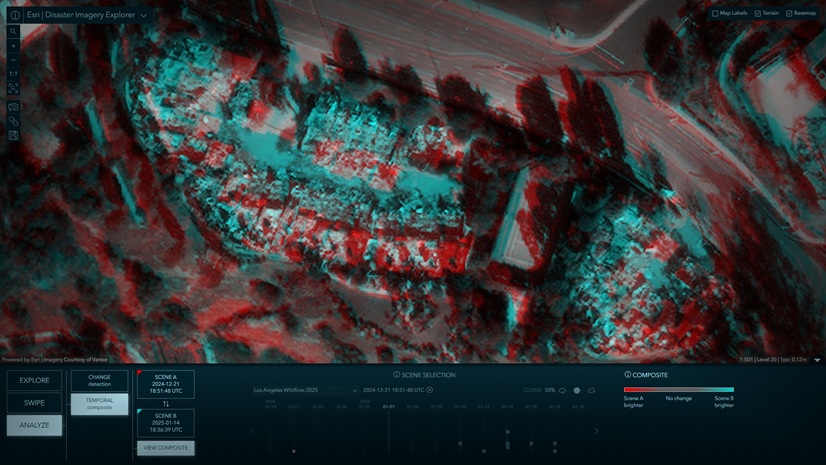Click the red-to-cyan composite legend bar
826x465 pixels.
[x=678, y=390]
